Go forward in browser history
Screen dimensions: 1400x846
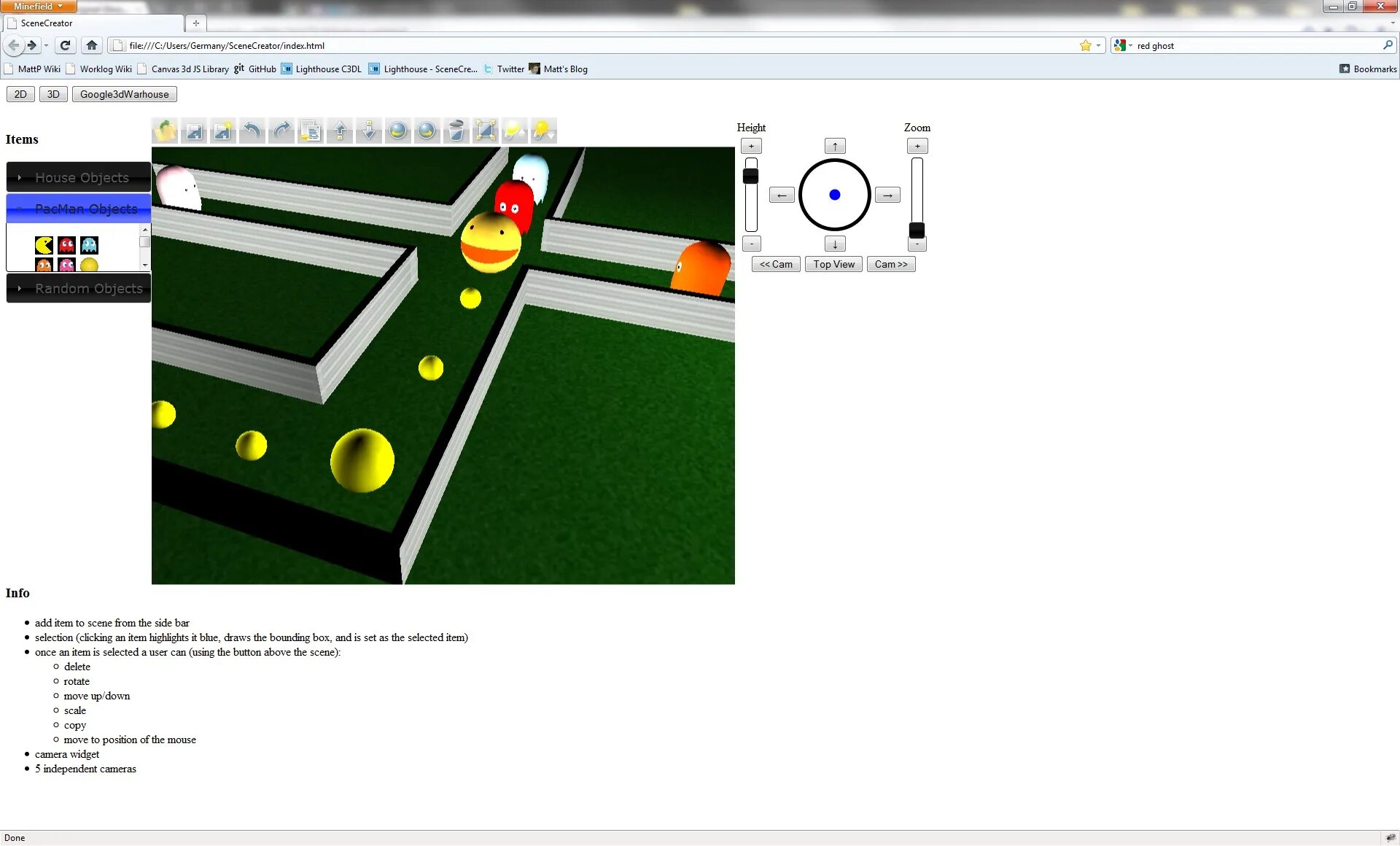click(32, 45)
